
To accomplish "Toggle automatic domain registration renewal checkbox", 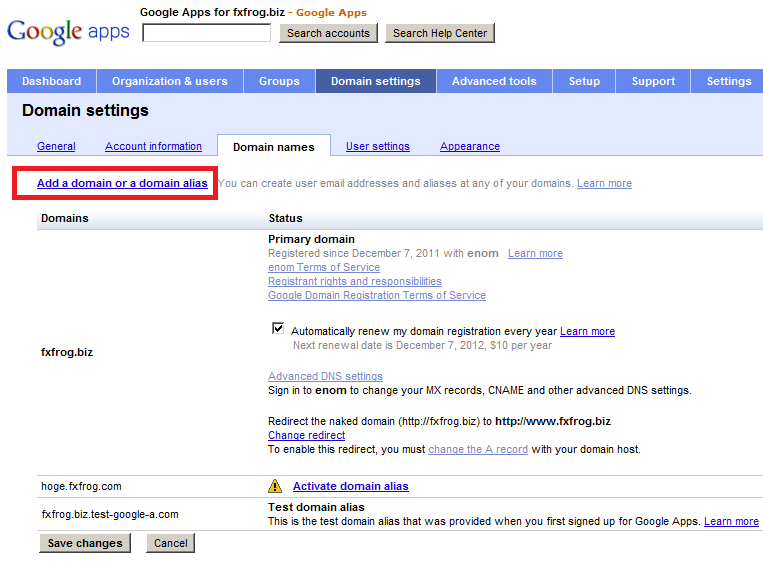I will (x=277, y=329).
